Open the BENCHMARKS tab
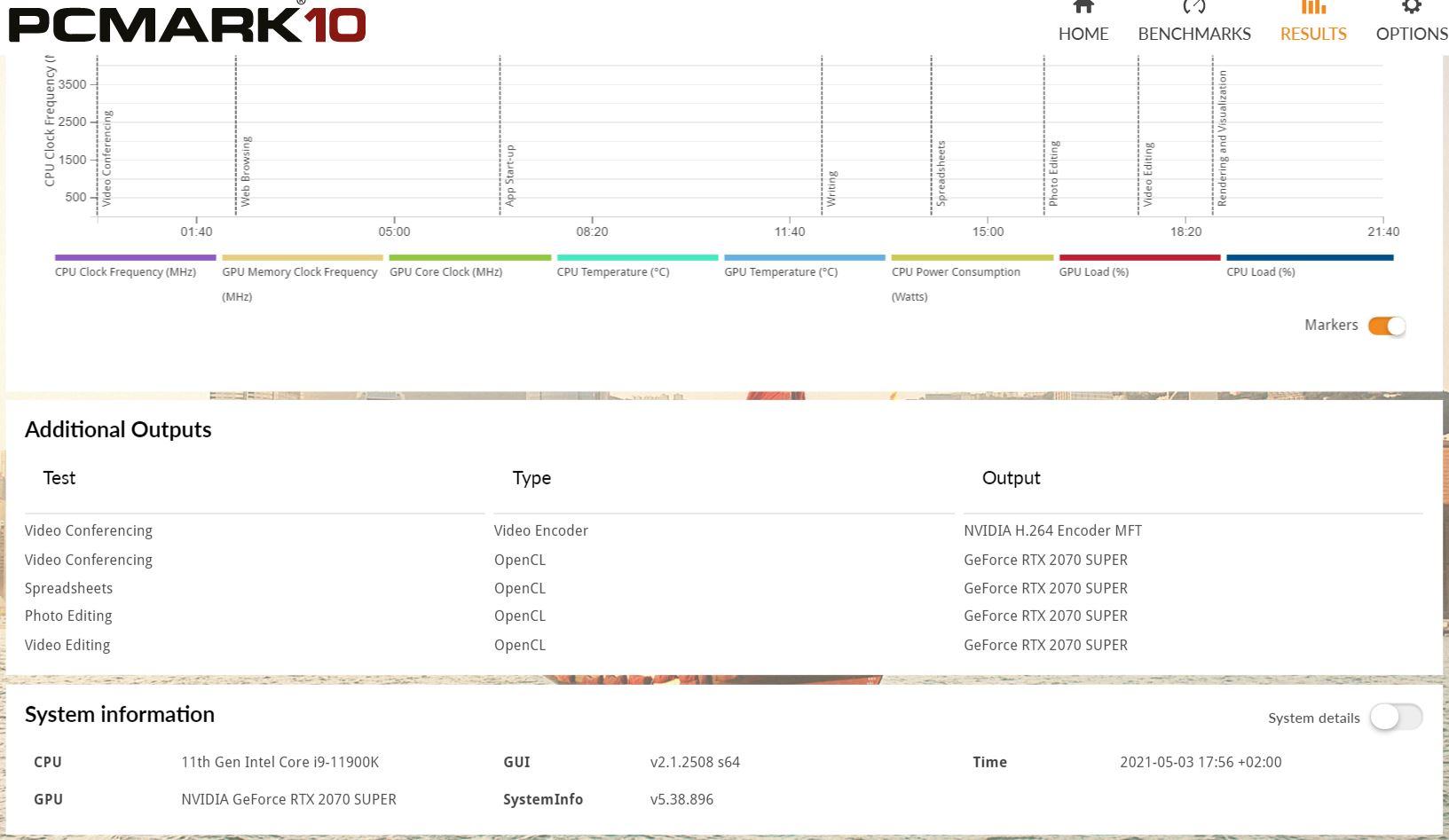The image size is (1449, 840). 1194,21
